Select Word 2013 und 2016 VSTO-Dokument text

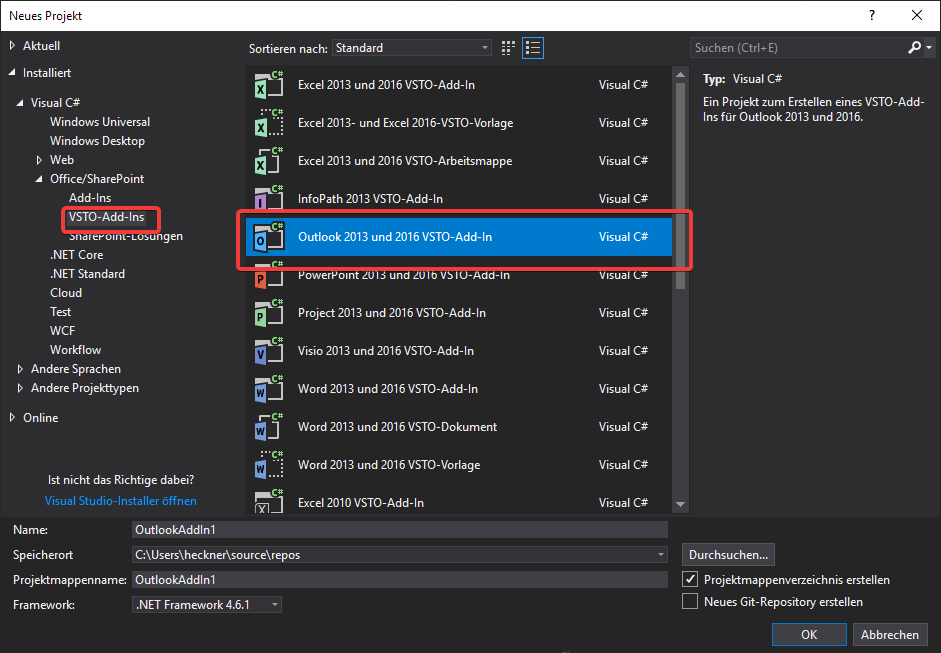397,427
